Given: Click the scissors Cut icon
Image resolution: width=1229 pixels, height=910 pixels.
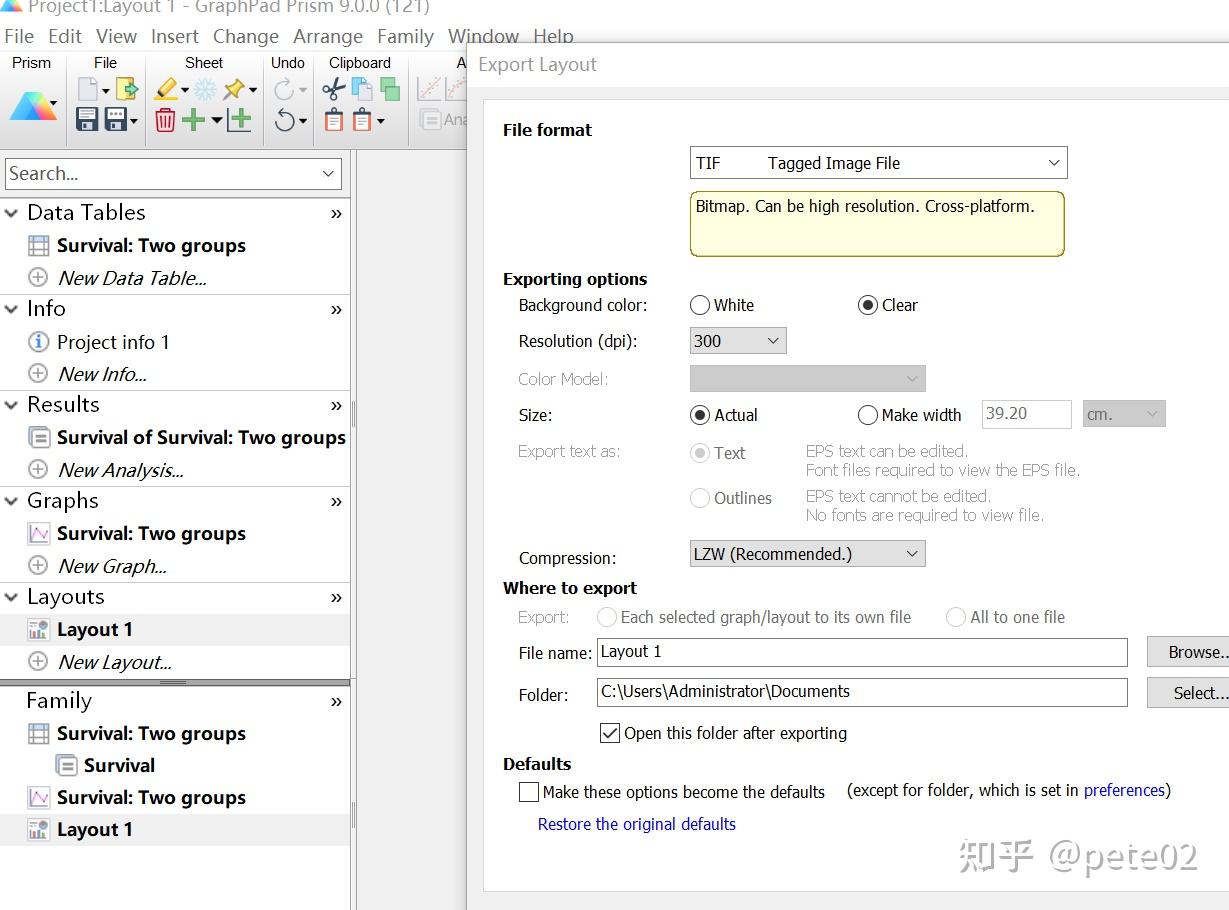Looking at the screenshot, I should tap(333, 90).
